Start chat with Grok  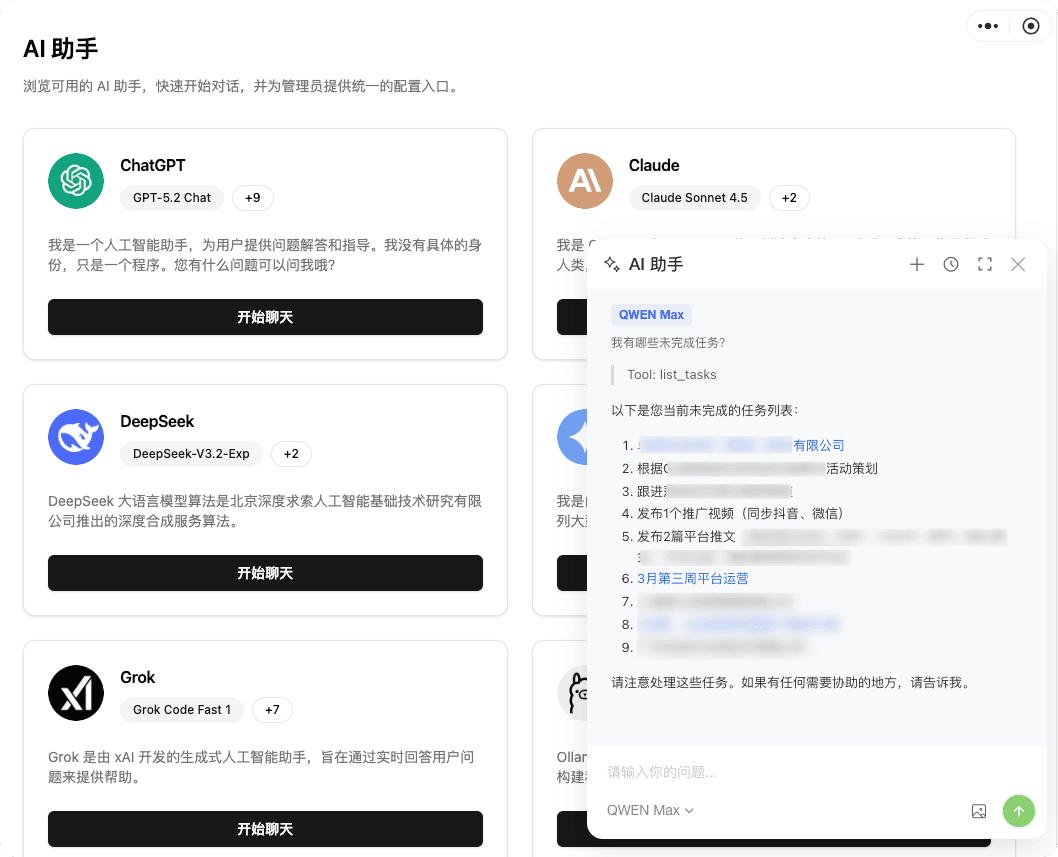(x=265, y=829)
